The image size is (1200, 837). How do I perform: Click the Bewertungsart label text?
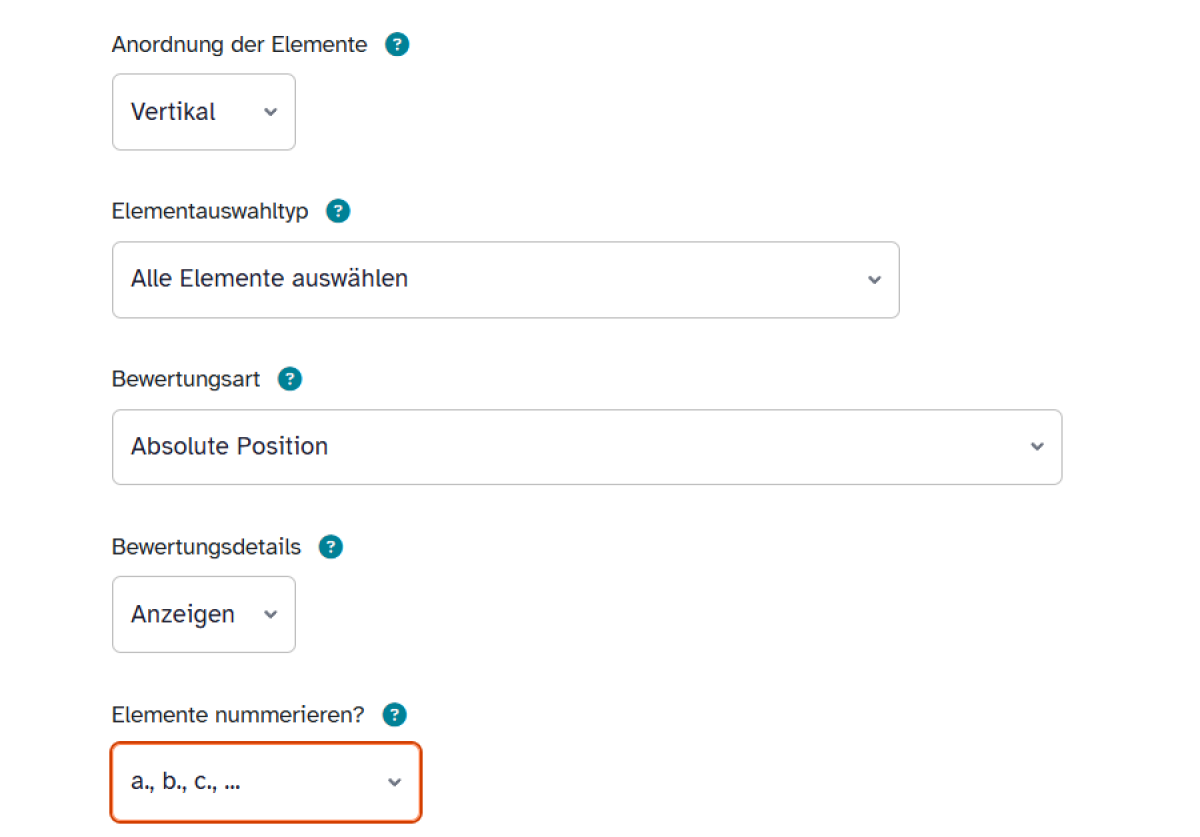(x=186, y=380)
